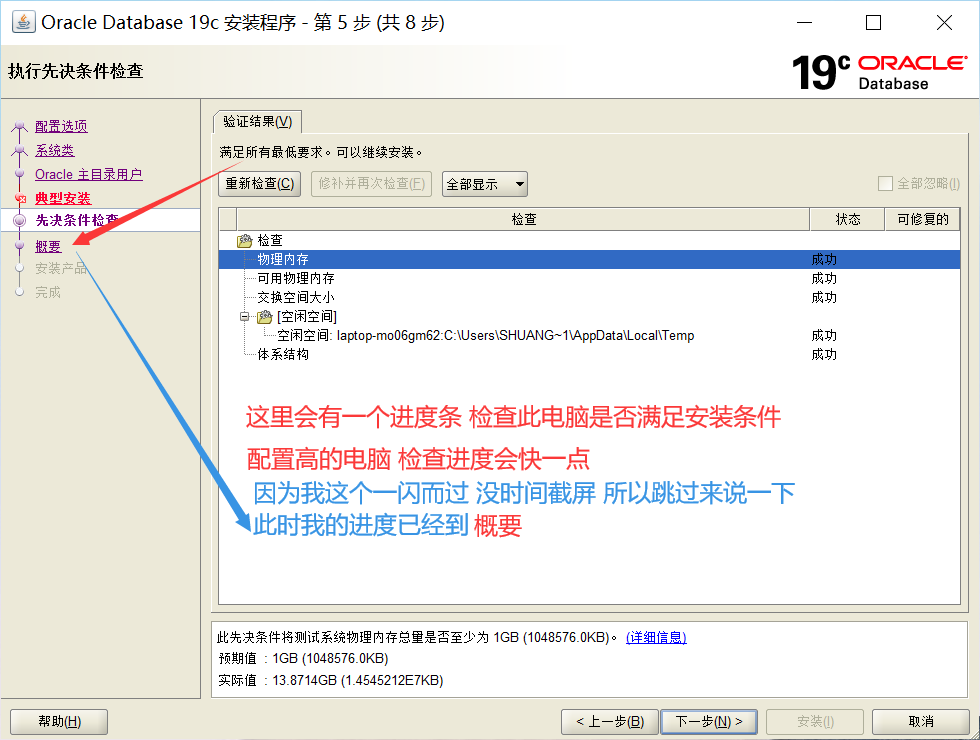This screenshot has width=980, height=740.
Task: Enable the 全部忽略 checkbox
Action: pyautogui.click(x=884, y=183)
